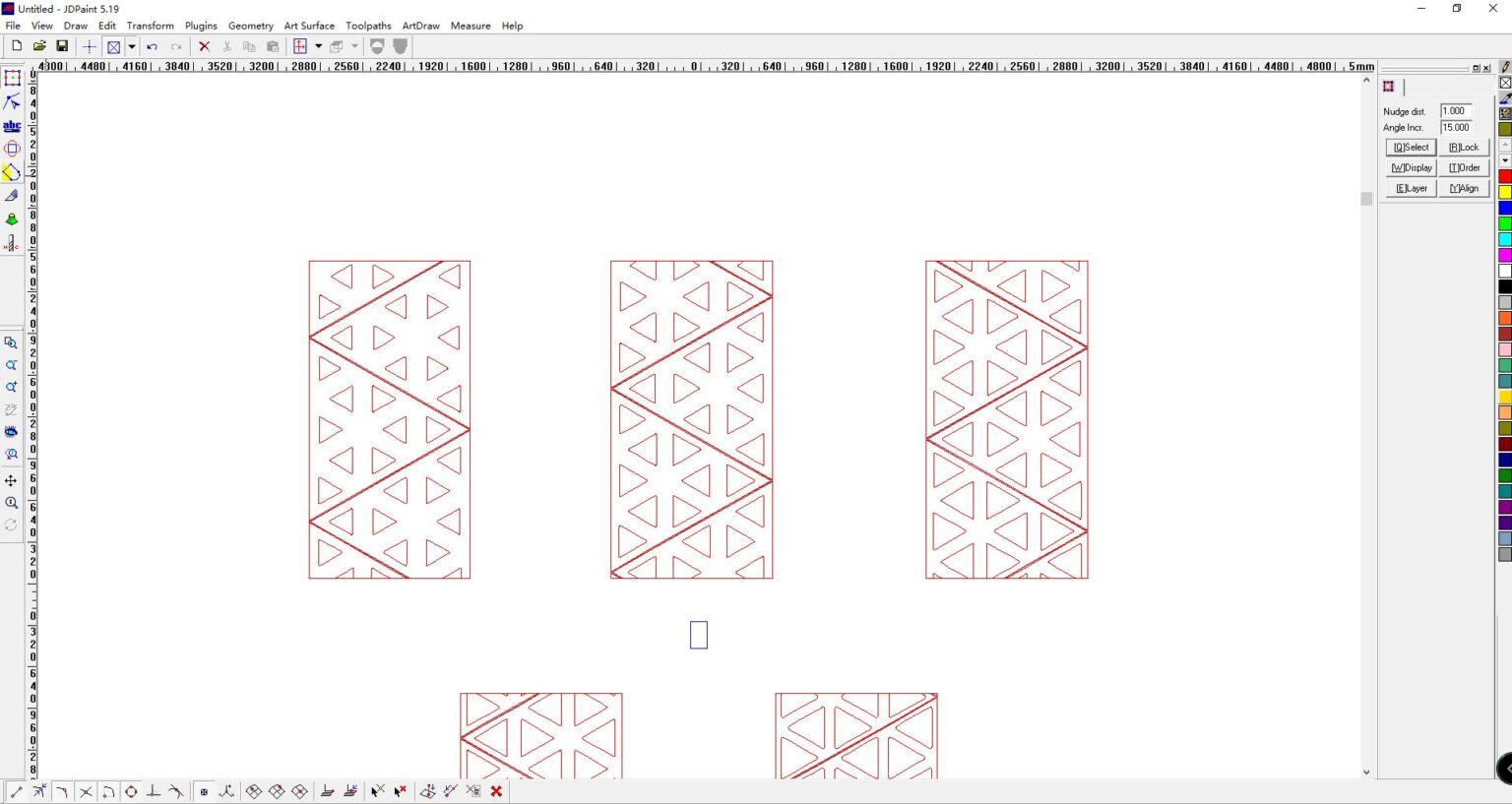Click the Angle Incr. input field
Image resolution: width=1512 pixels, height=804 pixels.
pyautogui.click(x=1456, y=128)
